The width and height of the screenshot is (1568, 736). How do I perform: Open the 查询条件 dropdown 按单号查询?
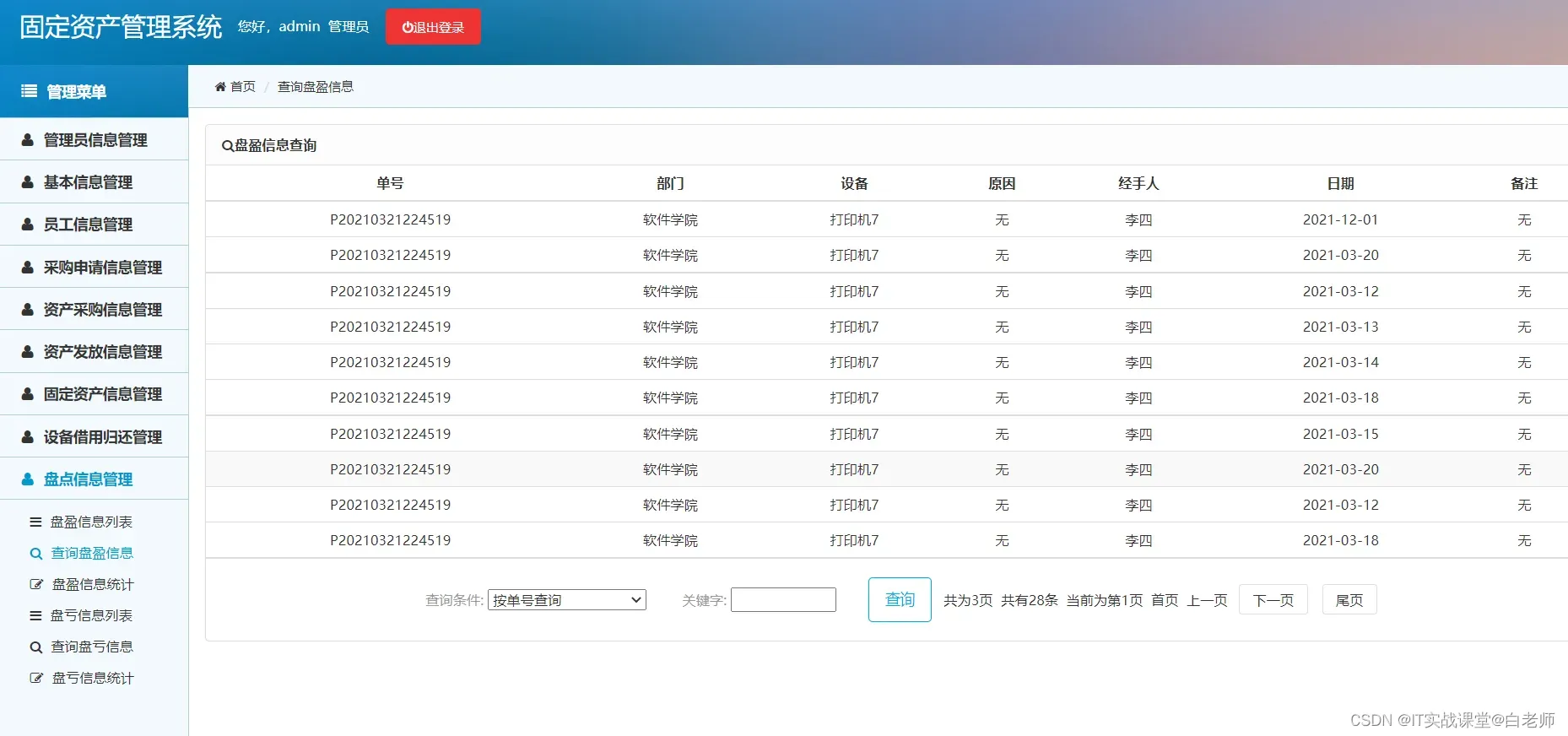tap(567, 600)
